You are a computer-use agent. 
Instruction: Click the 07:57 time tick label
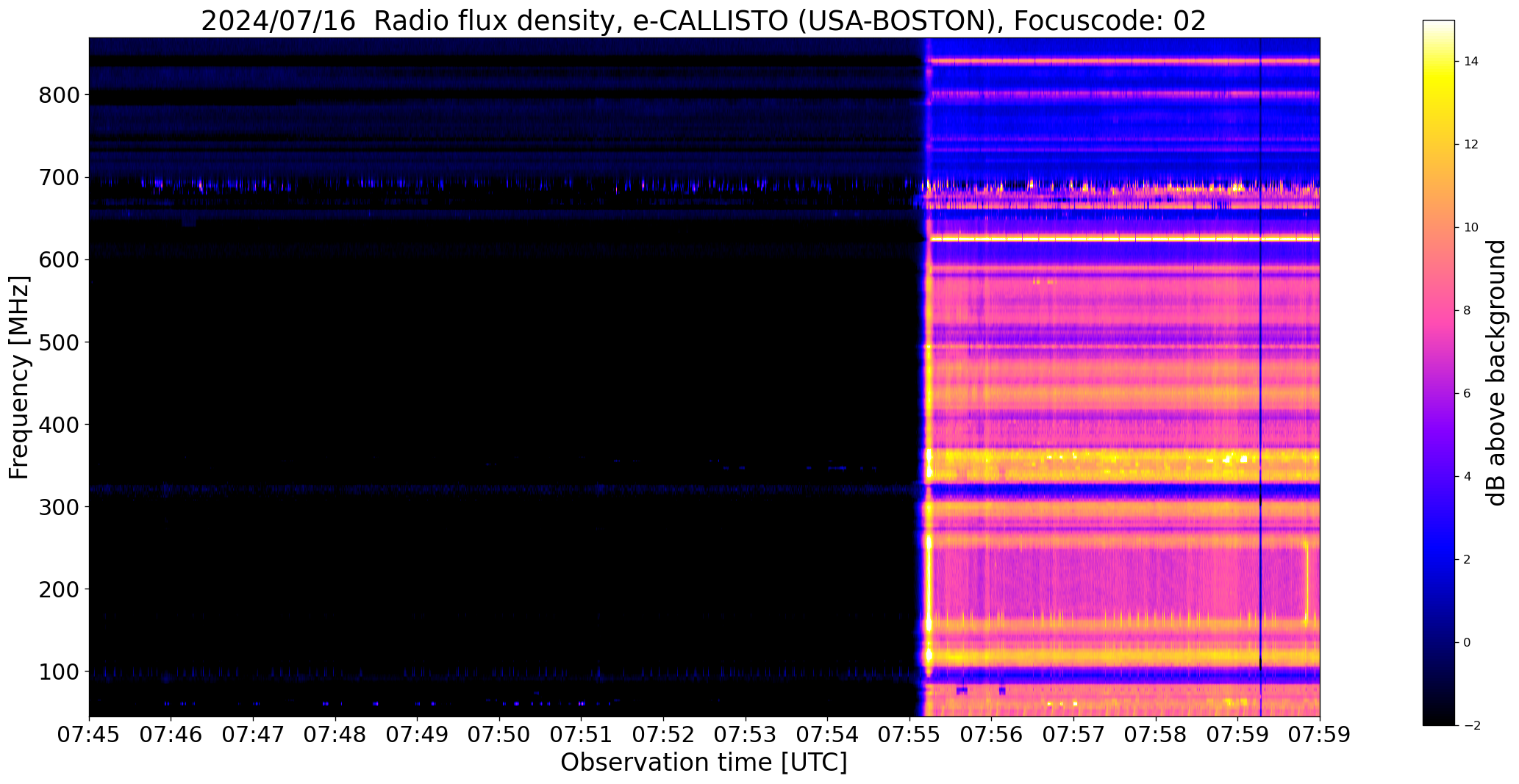[x=1074, y=736]
